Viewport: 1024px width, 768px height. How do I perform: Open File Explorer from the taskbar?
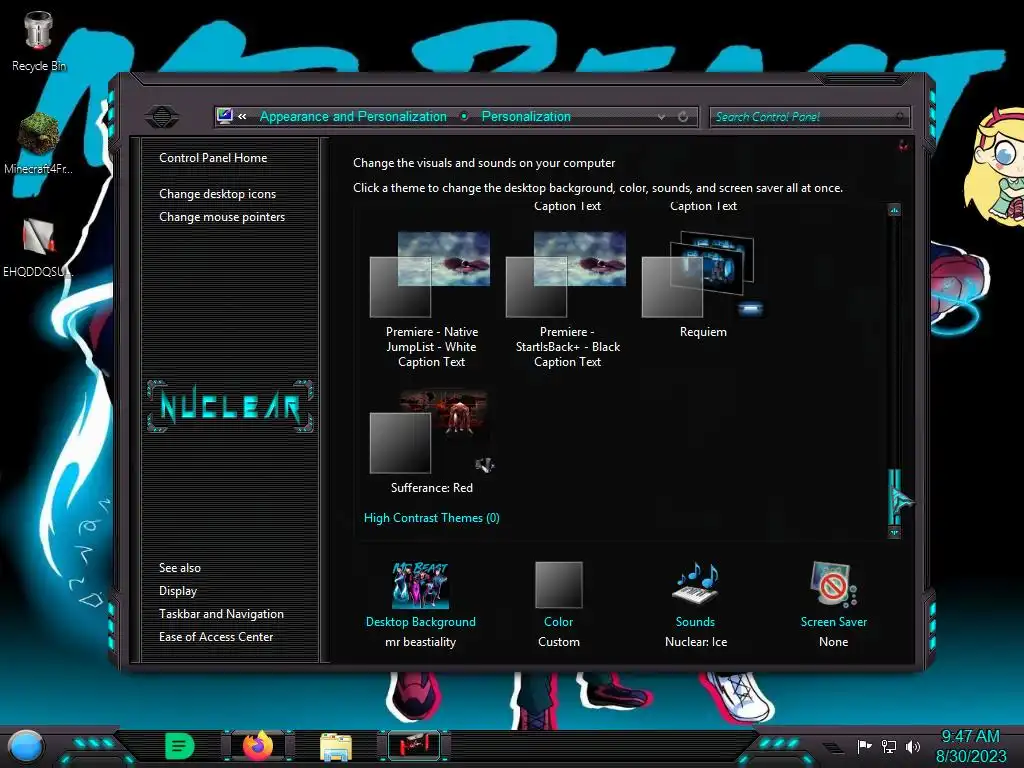(x=336, y=747)
